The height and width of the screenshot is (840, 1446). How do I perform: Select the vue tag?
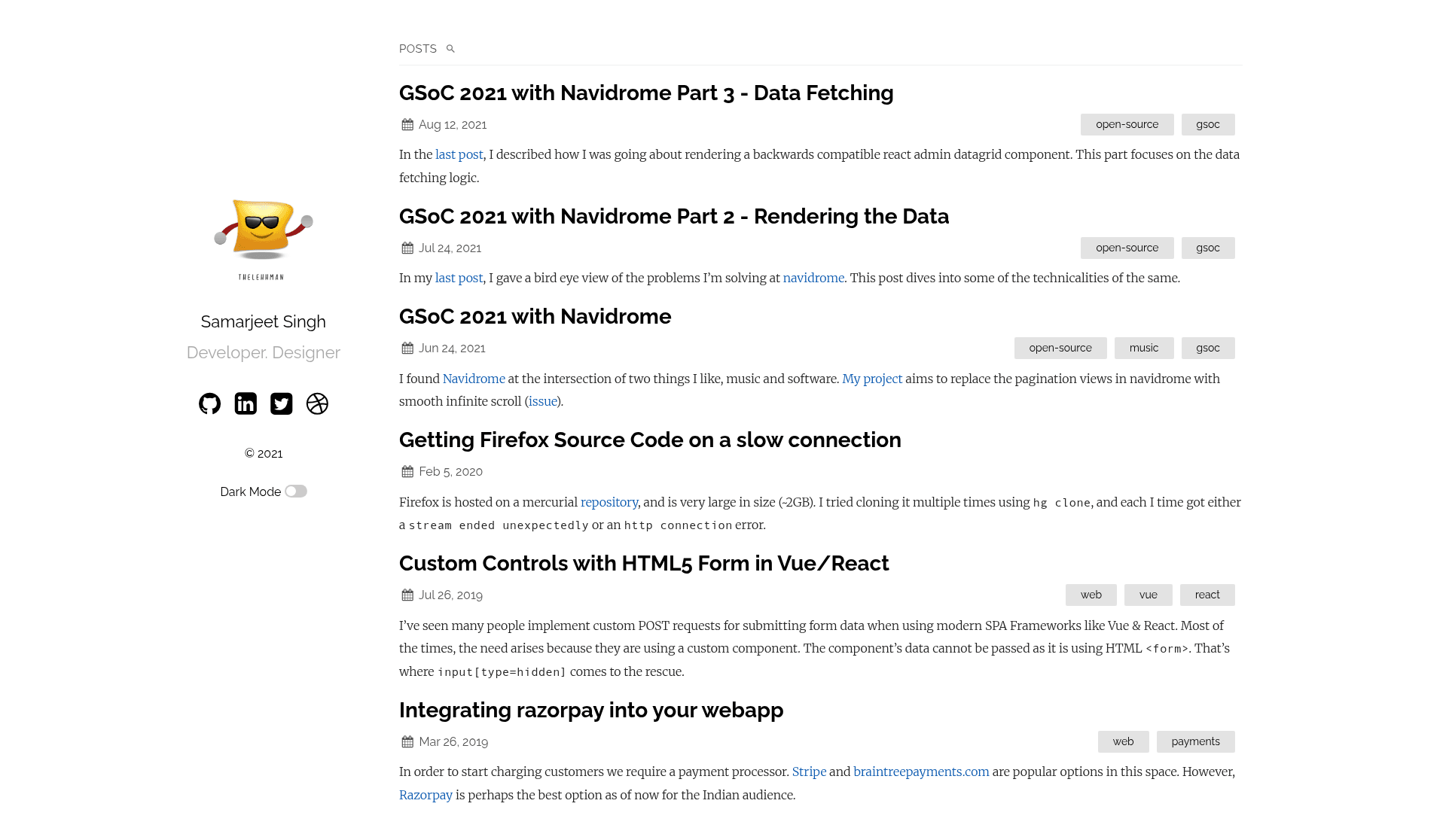tap(1148, 595)
